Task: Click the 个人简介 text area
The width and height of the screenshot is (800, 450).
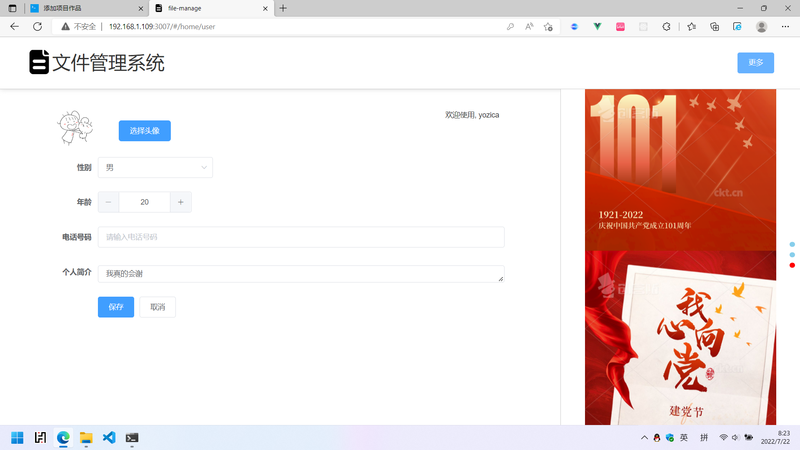Action: coord(301,274)
